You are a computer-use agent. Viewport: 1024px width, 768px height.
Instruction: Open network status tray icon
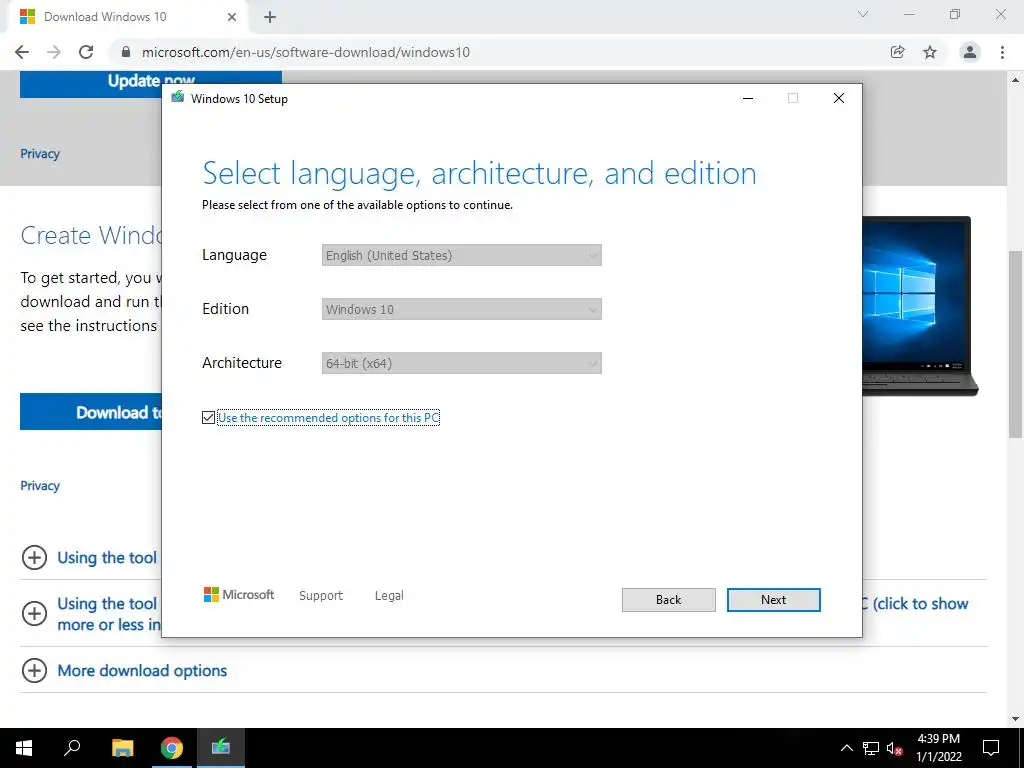pyautogui.click(x=871, y=748)
